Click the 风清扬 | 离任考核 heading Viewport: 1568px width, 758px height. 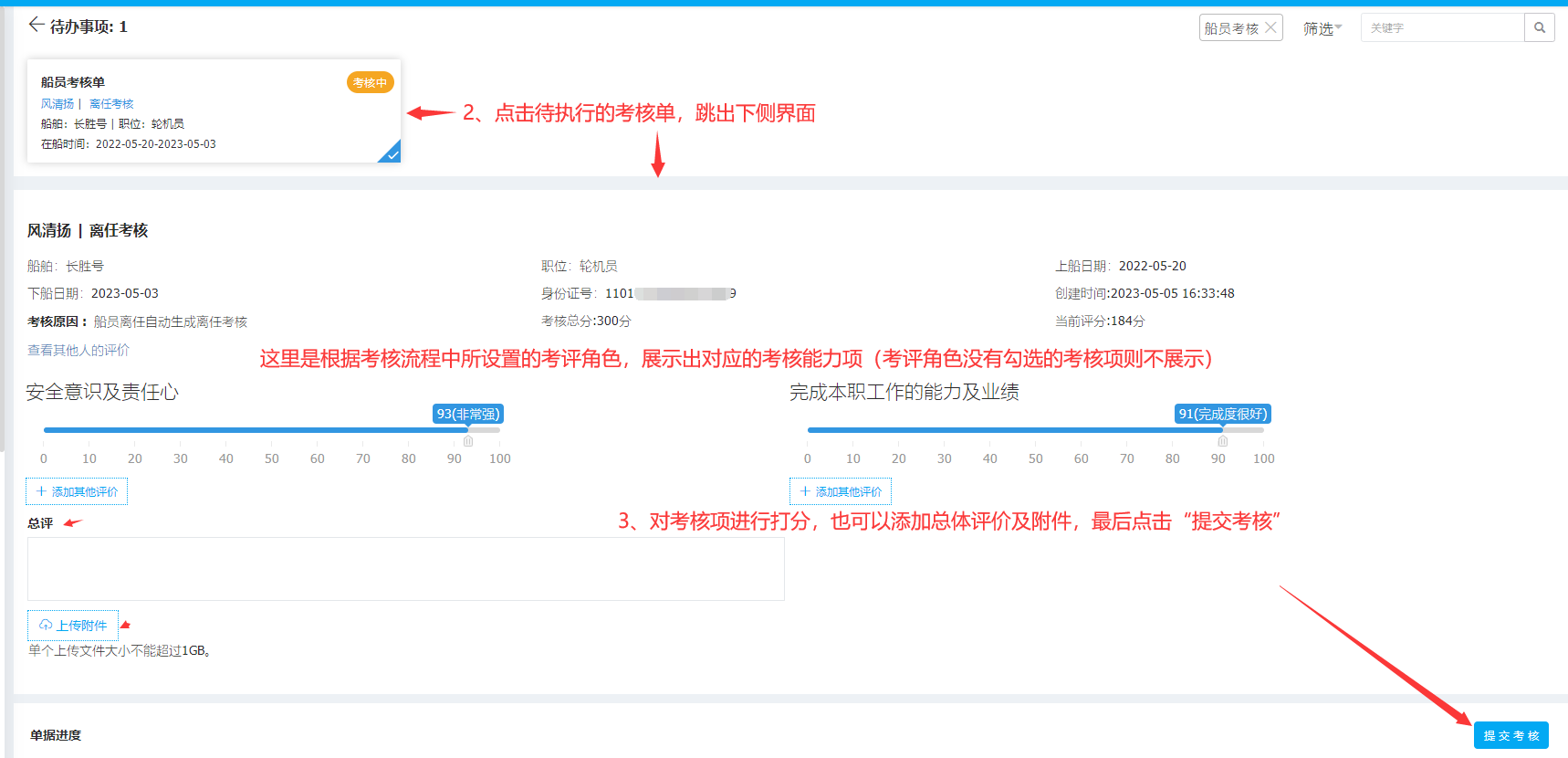coord(88,230)
